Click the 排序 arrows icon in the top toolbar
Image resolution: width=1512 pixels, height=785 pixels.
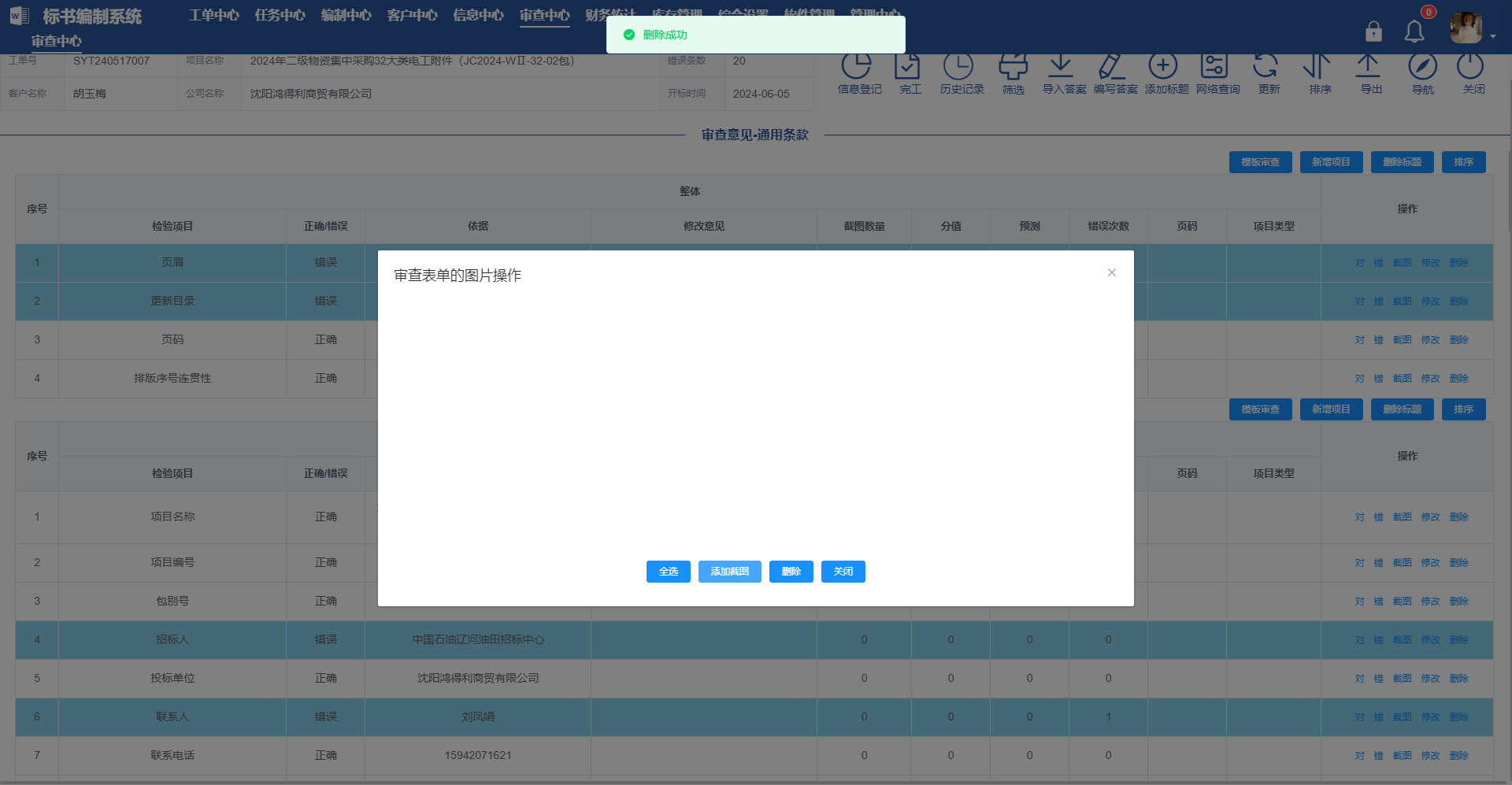tap(1317, 65)
